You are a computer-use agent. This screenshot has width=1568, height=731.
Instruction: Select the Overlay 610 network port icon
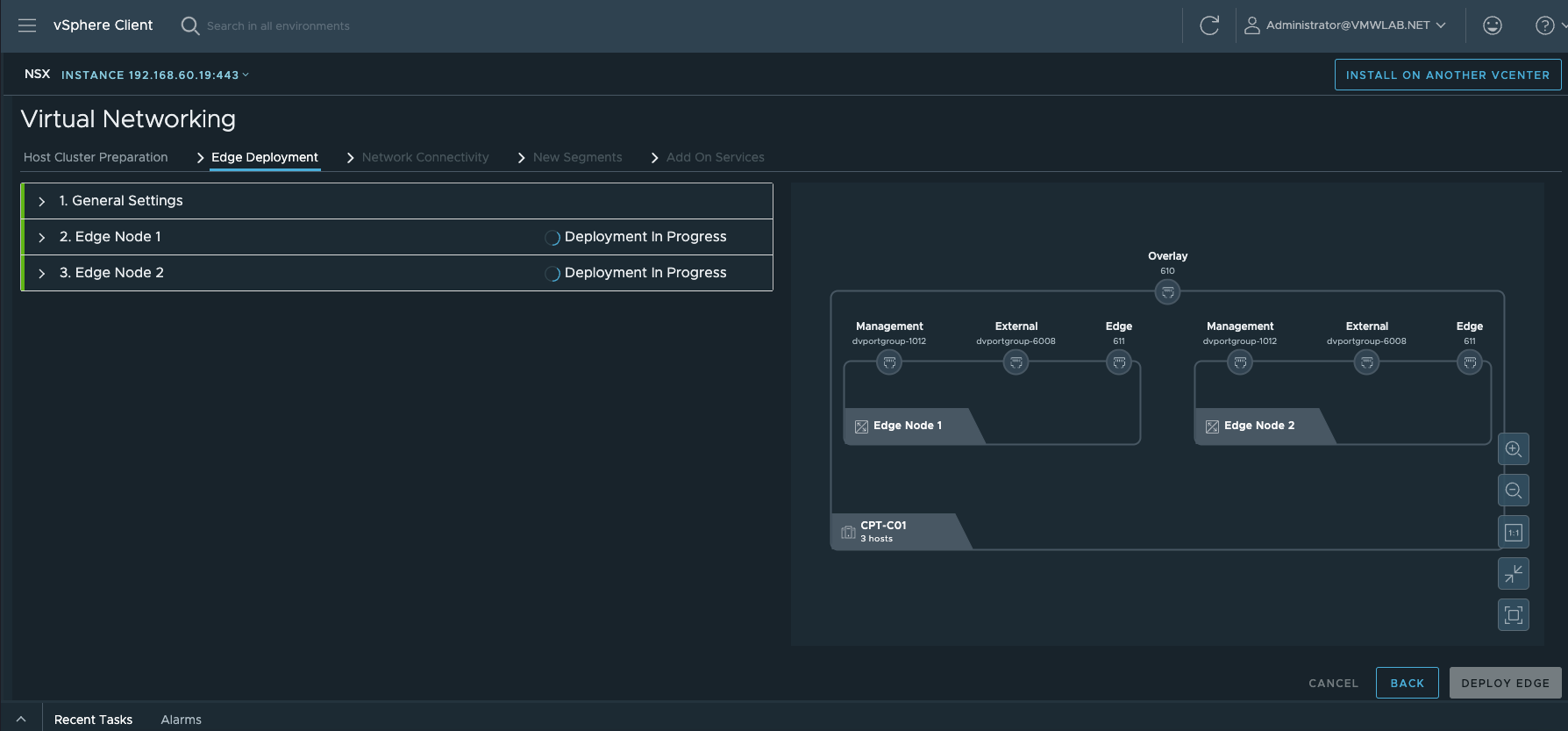1167,292
